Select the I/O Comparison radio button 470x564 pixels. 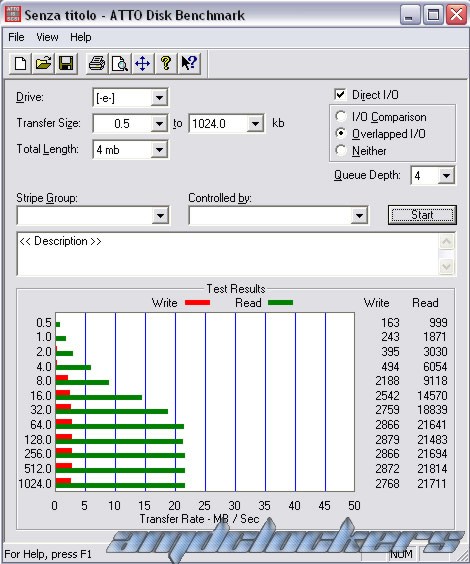click(x=341, y=116)
